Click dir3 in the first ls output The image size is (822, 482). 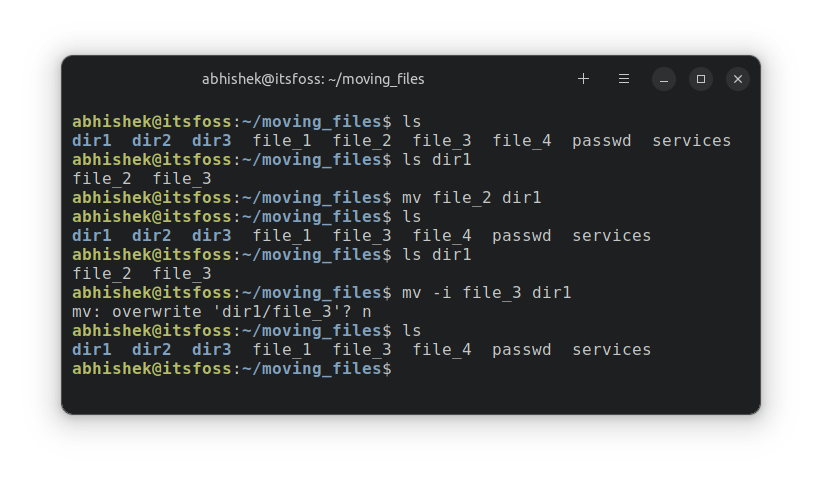coord(212,141)
